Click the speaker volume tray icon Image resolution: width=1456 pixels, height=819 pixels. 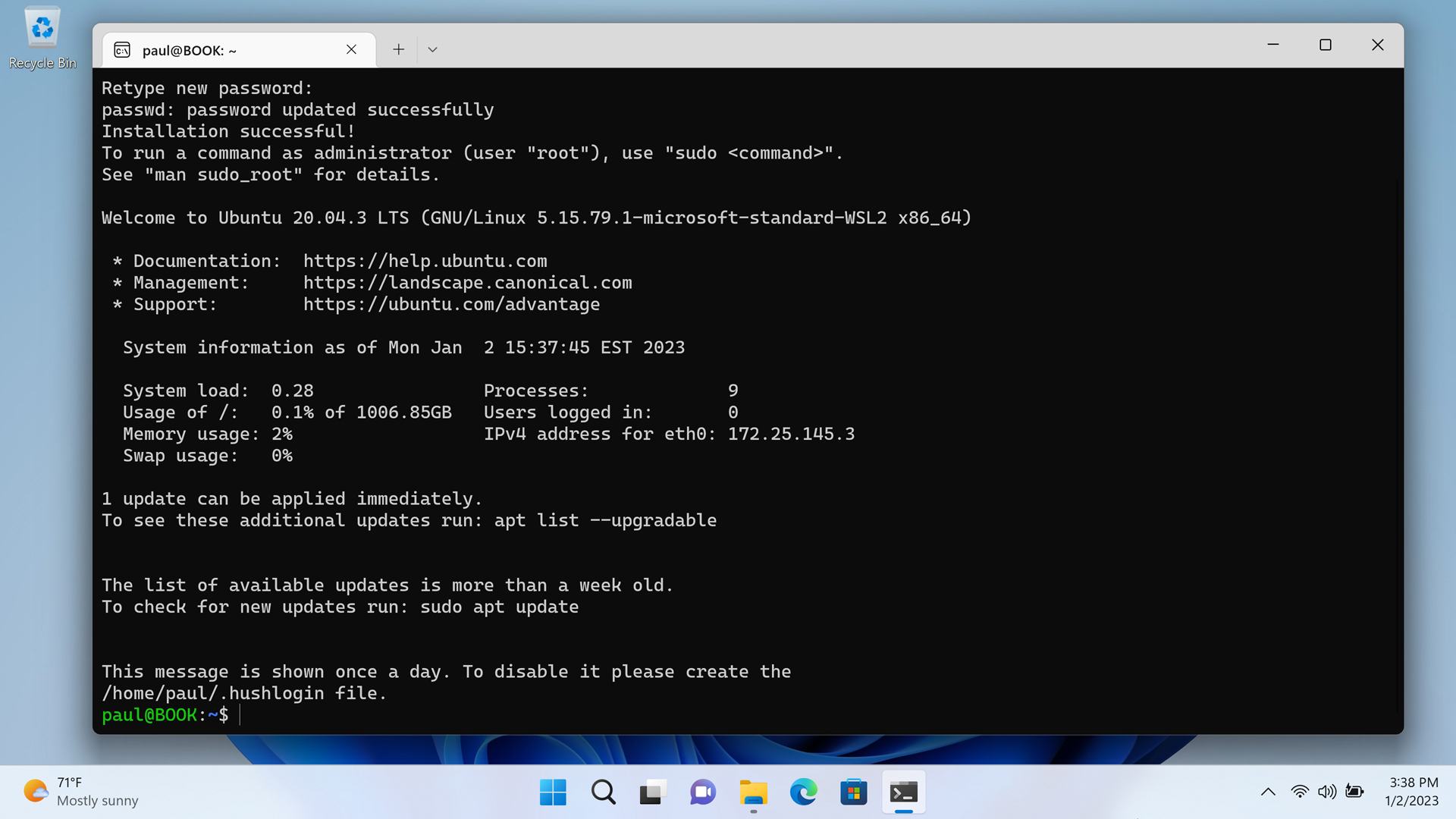pyautogui.click(x=1326, y=792)
